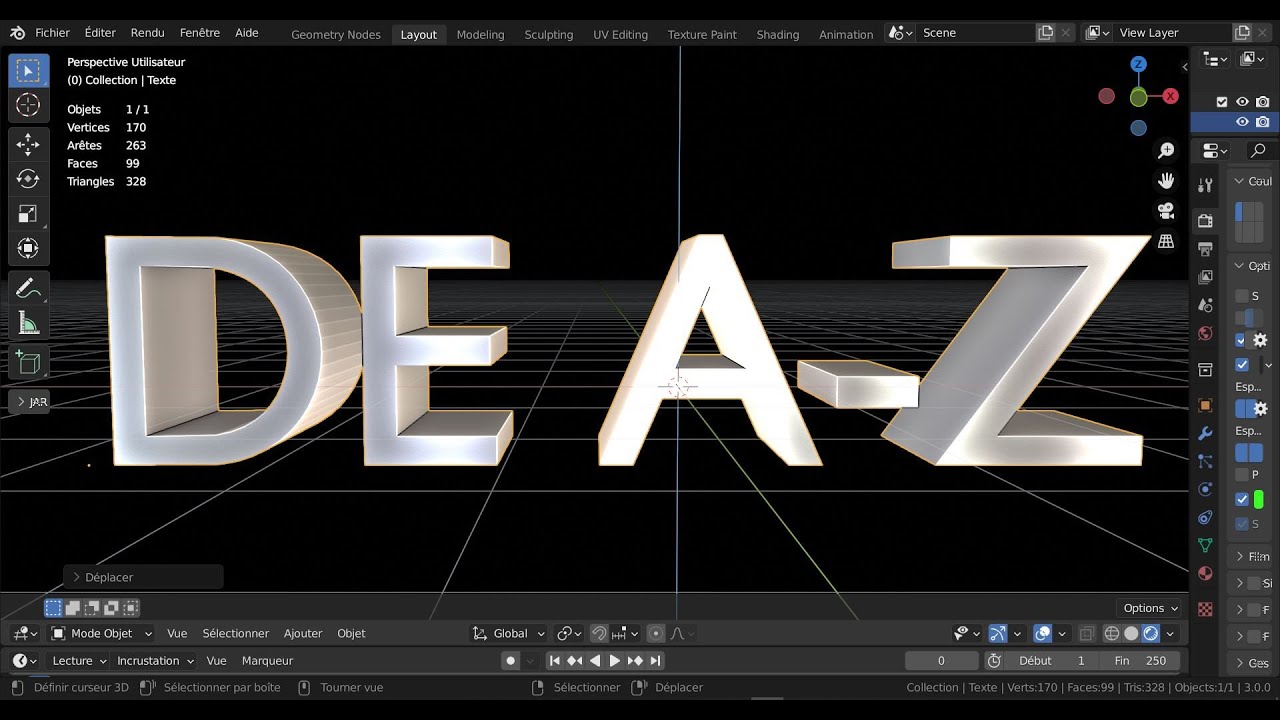Open the Particles properties tab
1280x720 pixels.
1205,461
